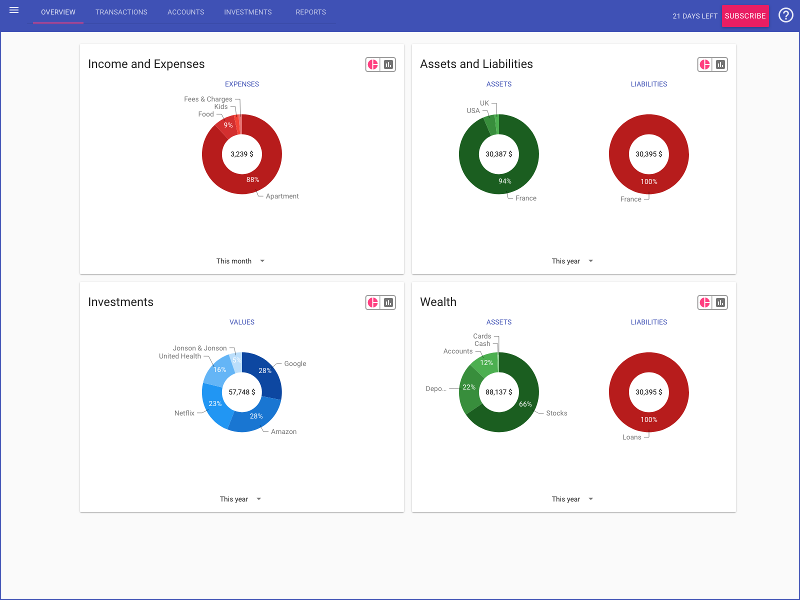Select pie chart view in Assets and Liabilities

[x=705, y=64]
